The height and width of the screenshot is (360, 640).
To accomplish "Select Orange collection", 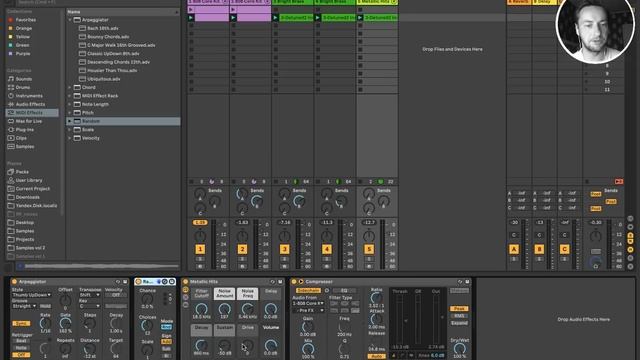I will coord(24,28).
